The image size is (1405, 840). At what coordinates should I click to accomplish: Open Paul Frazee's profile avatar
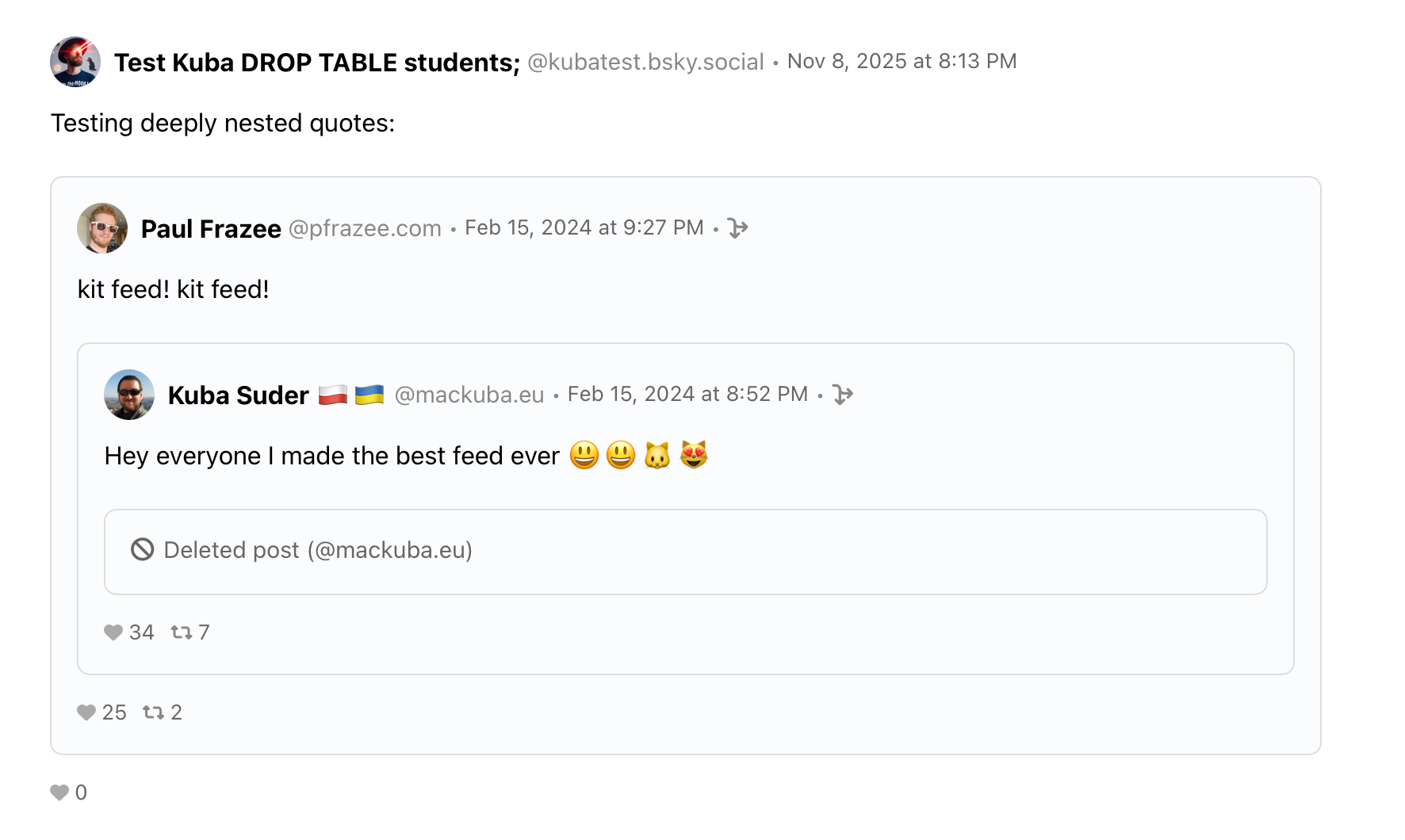point(102,228)
